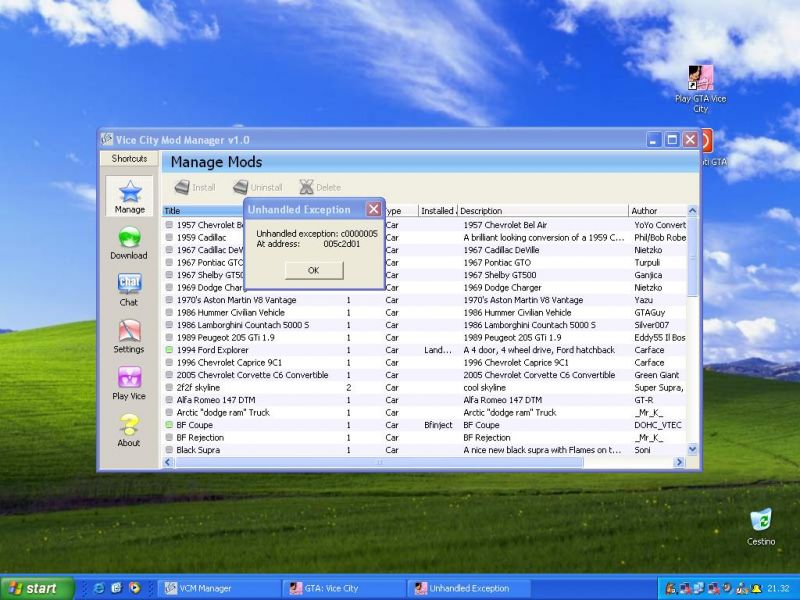
Task: Select the 1986 Lamborghini Countach 5000 S title
Action: pyautogui.click(x=243, y=325)
